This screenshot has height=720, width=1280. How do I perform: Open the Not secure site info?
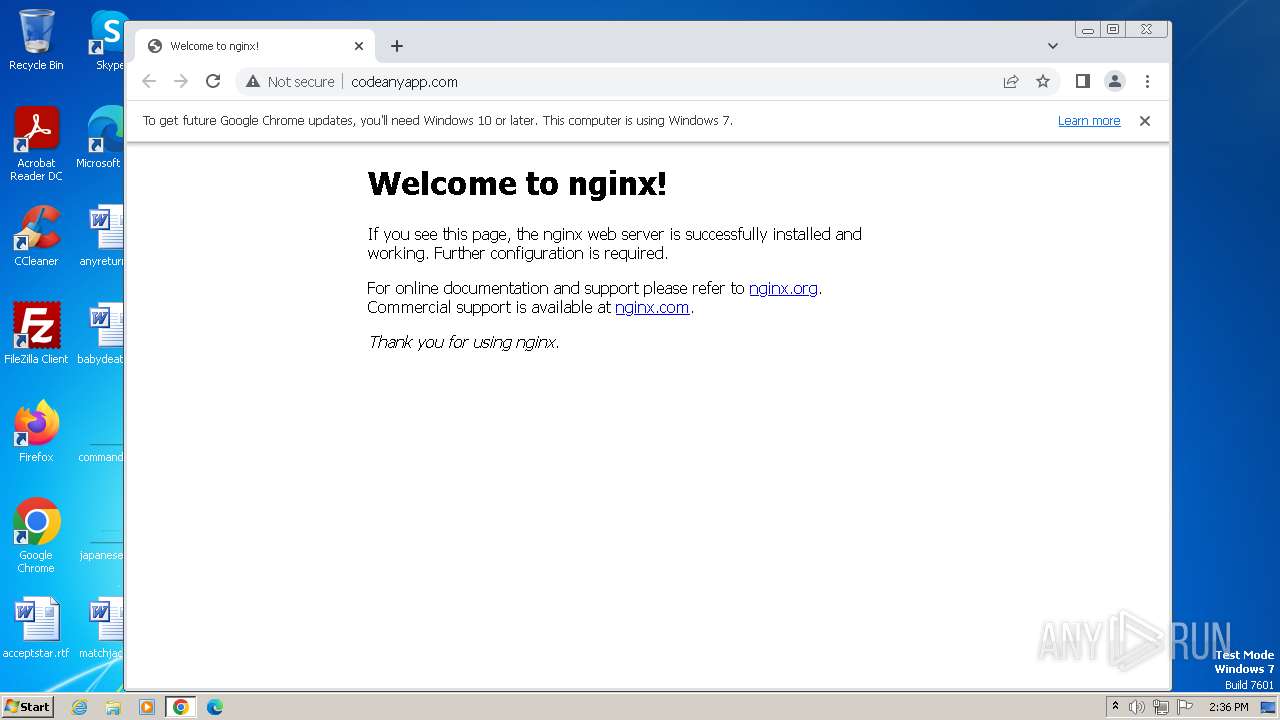click(290, 82)
